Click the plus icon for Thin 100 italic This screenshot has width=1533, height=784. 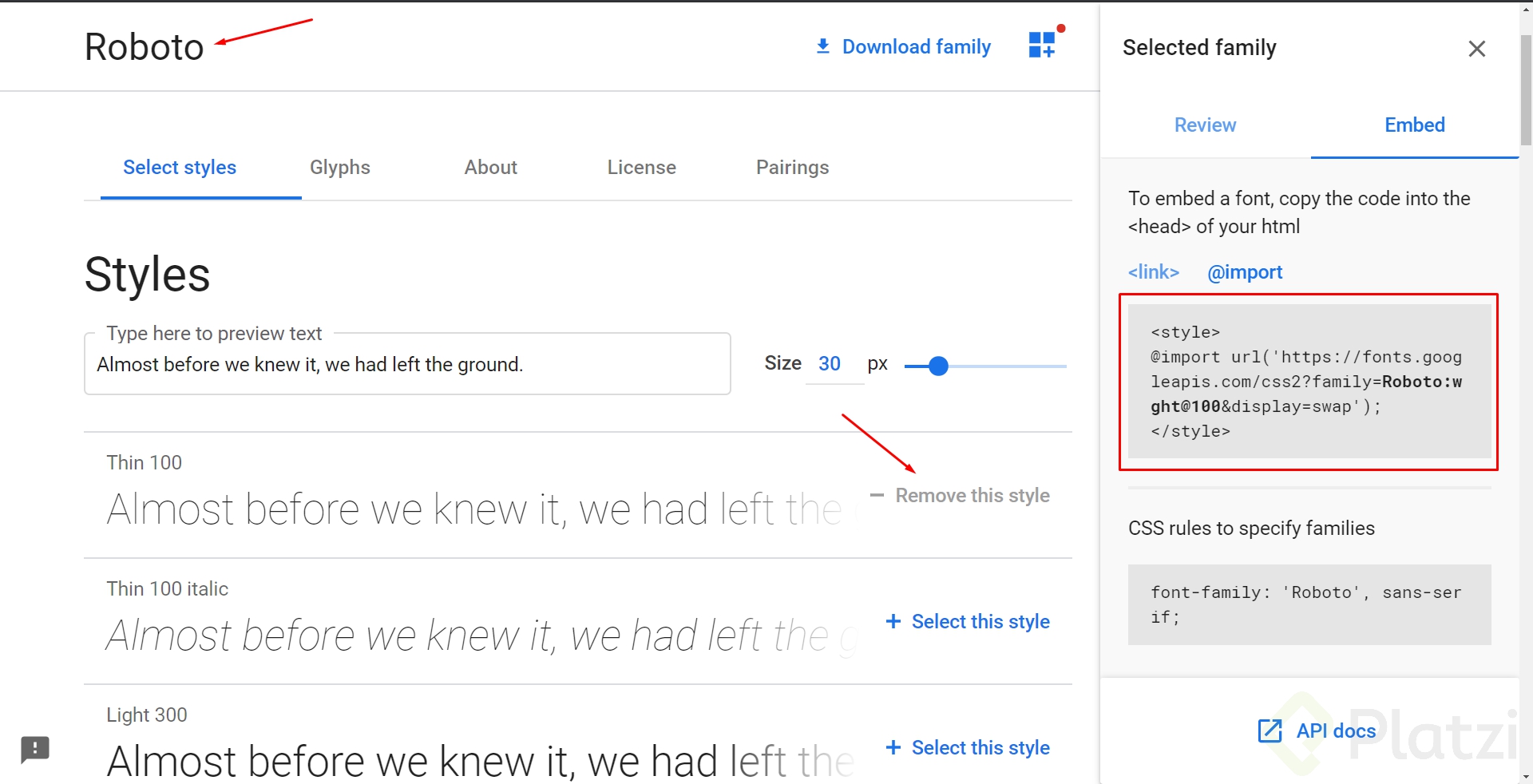coord(893,621)
